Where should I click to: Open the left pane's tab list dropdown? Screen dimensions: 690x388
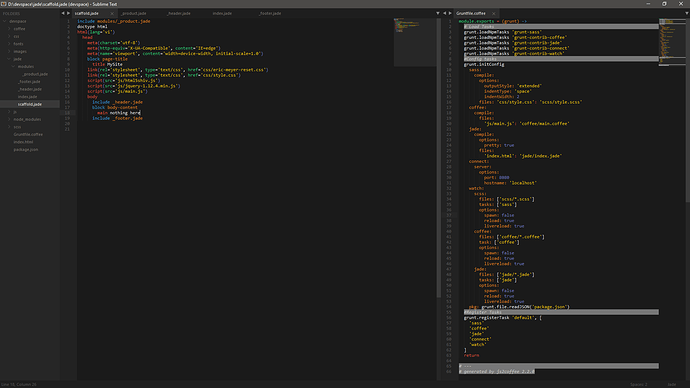437,13
